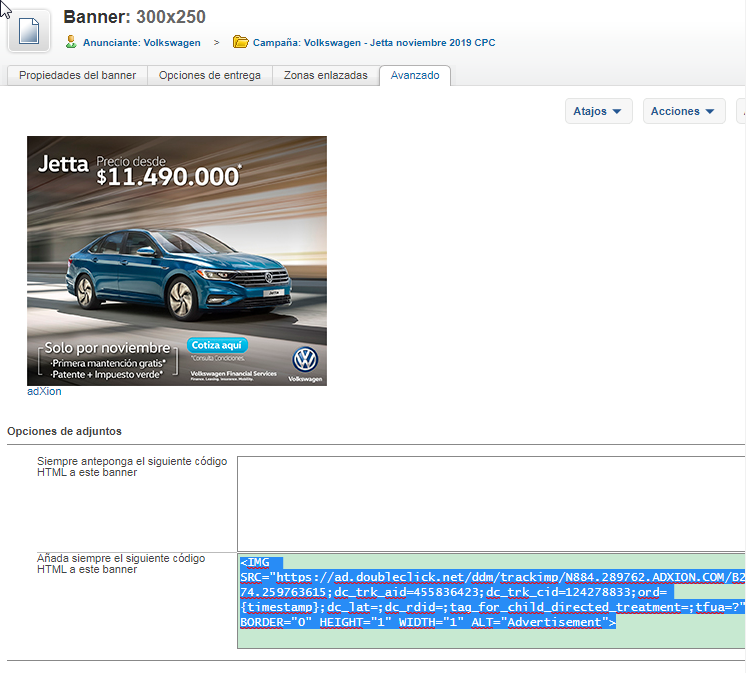The height and width of the screenshot is (673, 746).
Task: Open the Anunciante: Volkswagen link
Action: pos(141,43)
